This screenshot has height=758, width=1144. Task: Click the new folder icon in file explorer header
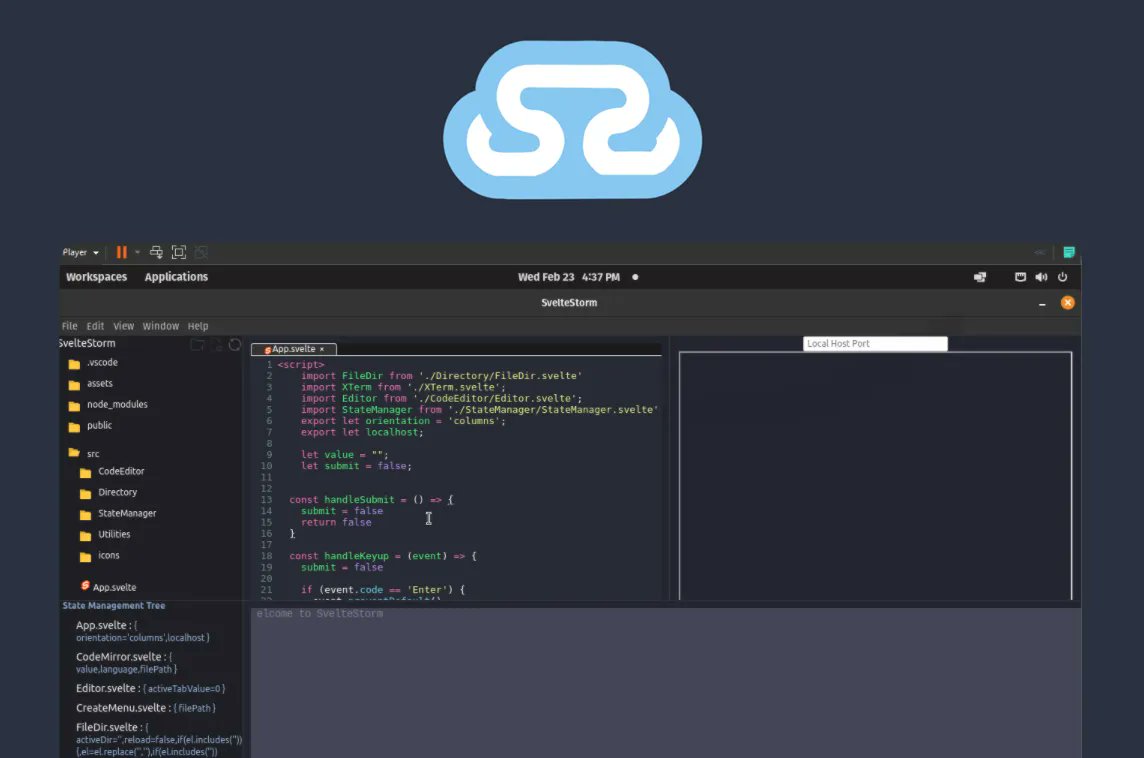(x=197, y=344)
